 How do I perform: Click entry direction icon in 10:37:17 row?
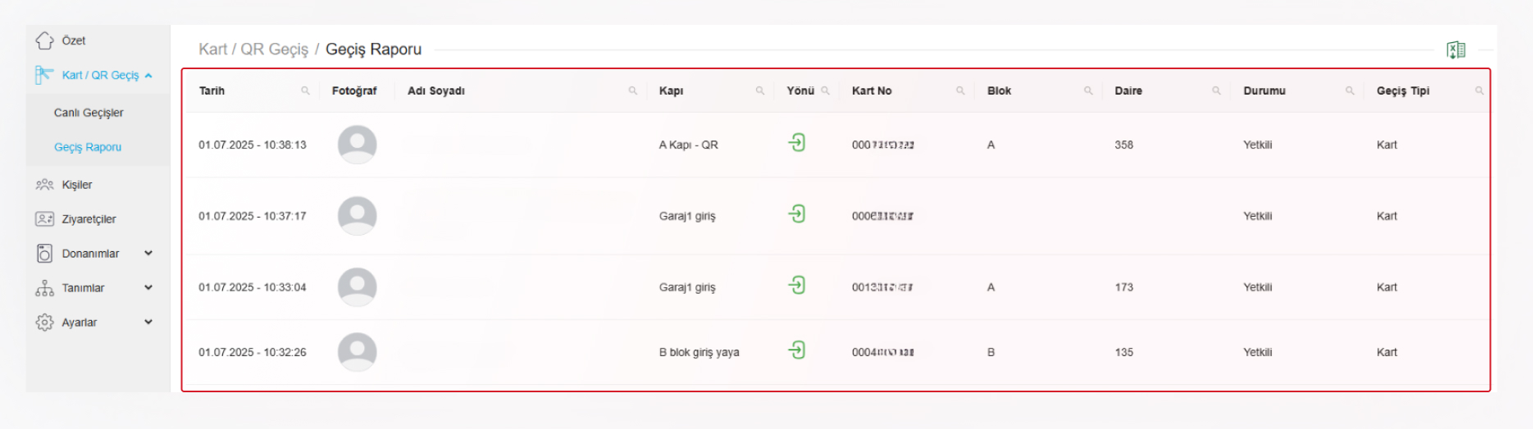796,214
